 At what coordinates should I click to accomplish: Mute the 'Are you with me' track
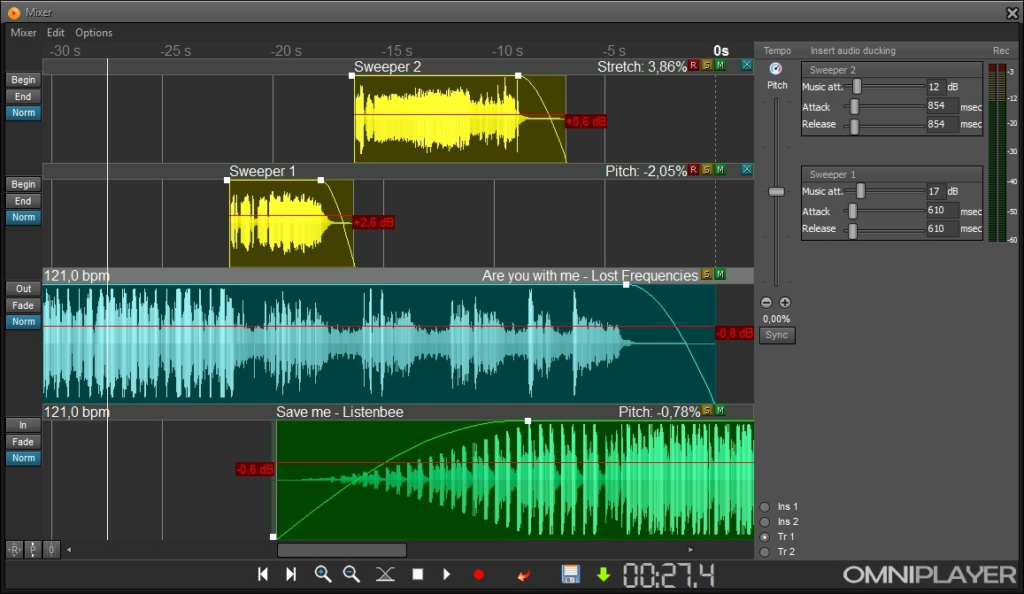pyautogui.click(x=720, y=274)
